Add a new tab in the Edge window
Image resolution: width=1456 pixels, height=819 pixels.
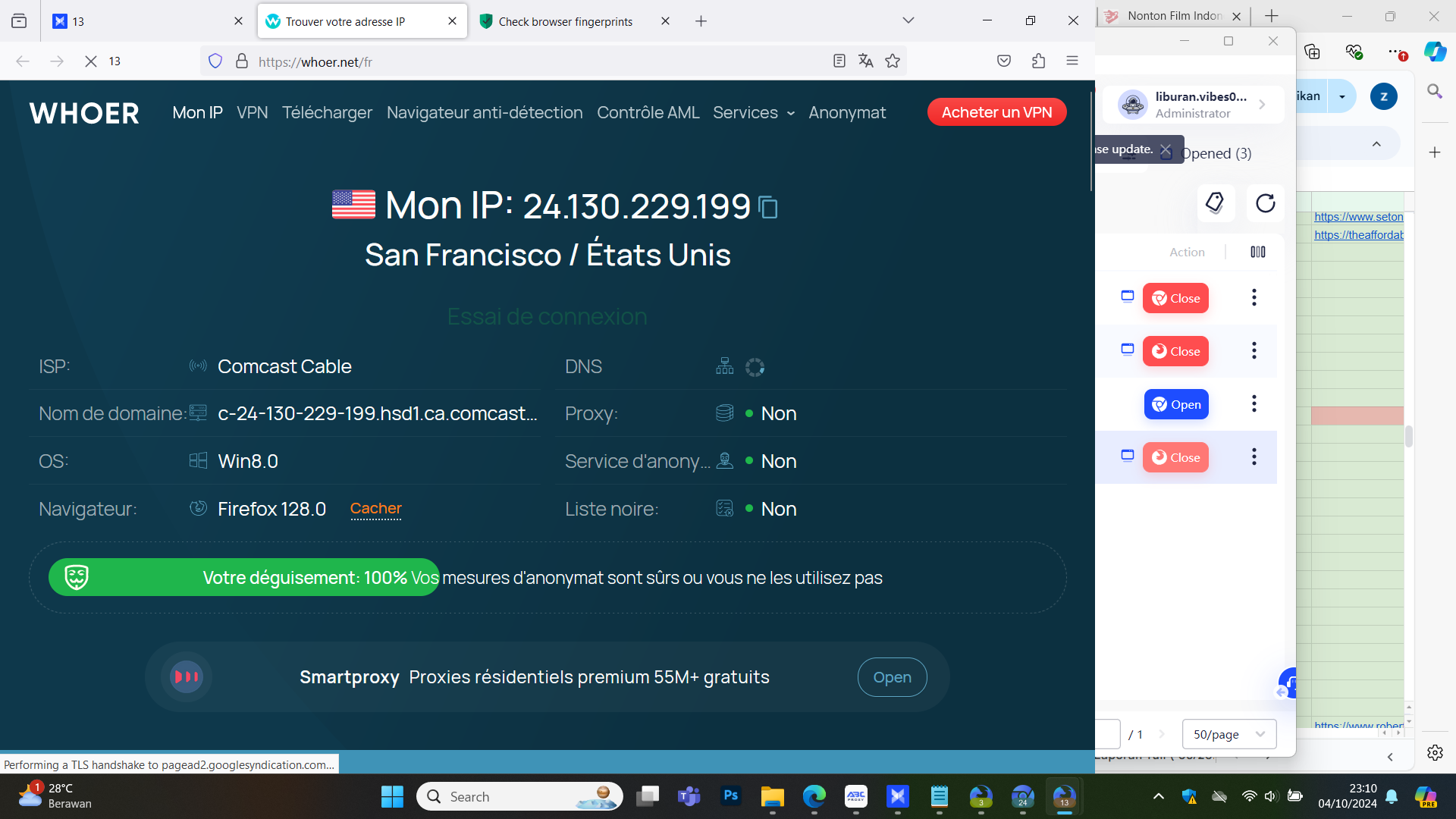(x=1272, y=16)
